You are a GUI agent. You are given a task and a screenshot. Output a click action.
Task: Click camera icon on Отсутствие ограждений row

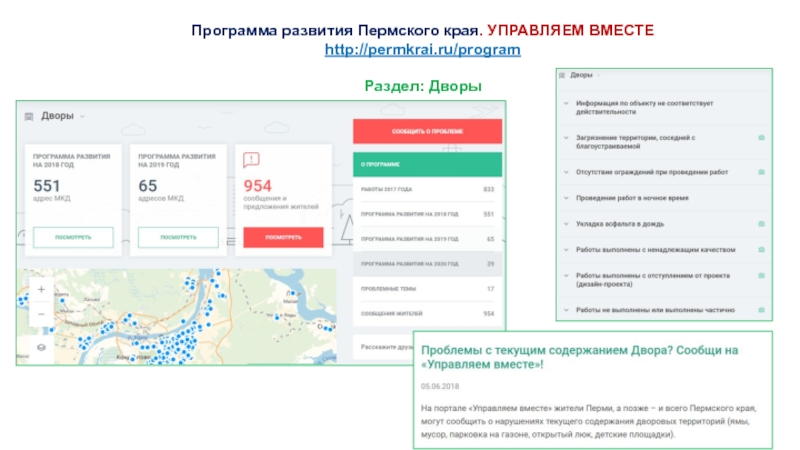[761, 172]
